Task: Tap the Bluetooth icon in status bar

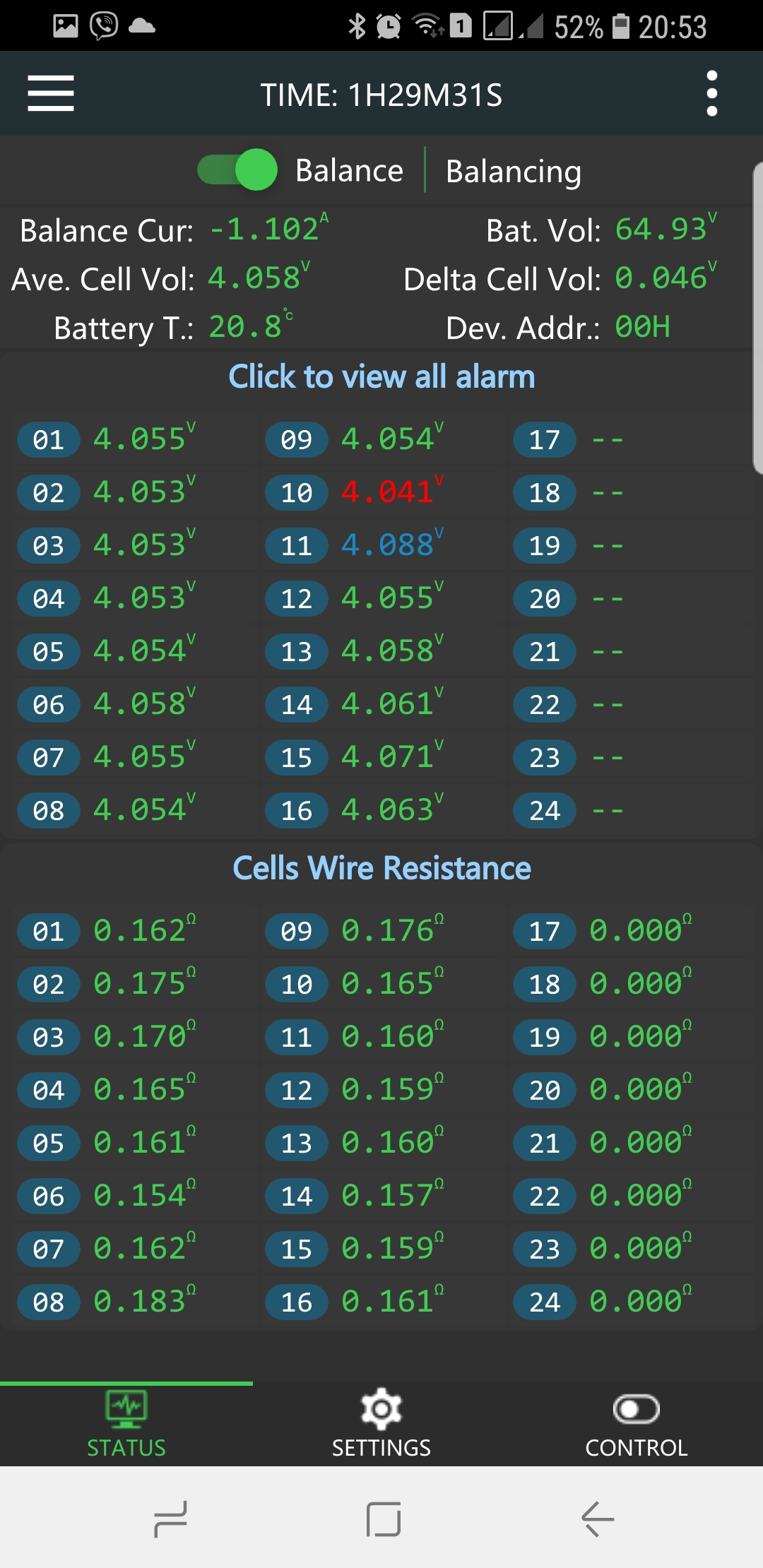Action: 357,27
